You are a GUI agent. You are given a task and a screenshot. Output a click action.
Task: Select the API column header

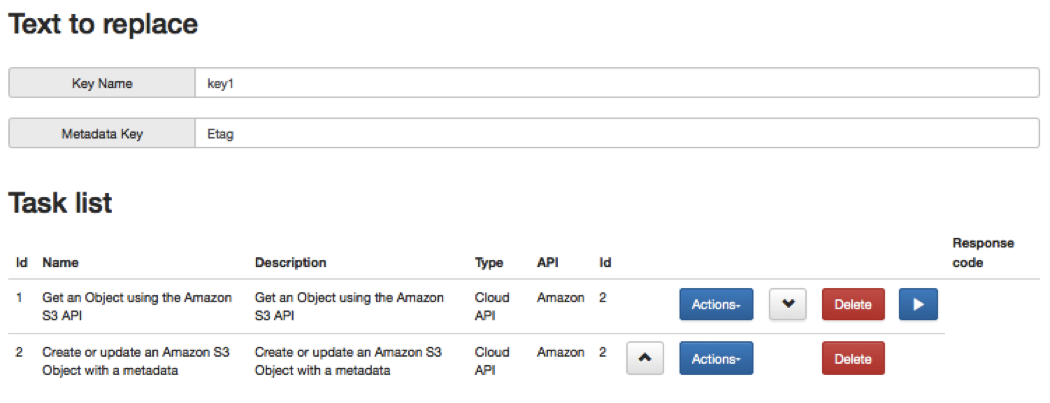[547, 262]
